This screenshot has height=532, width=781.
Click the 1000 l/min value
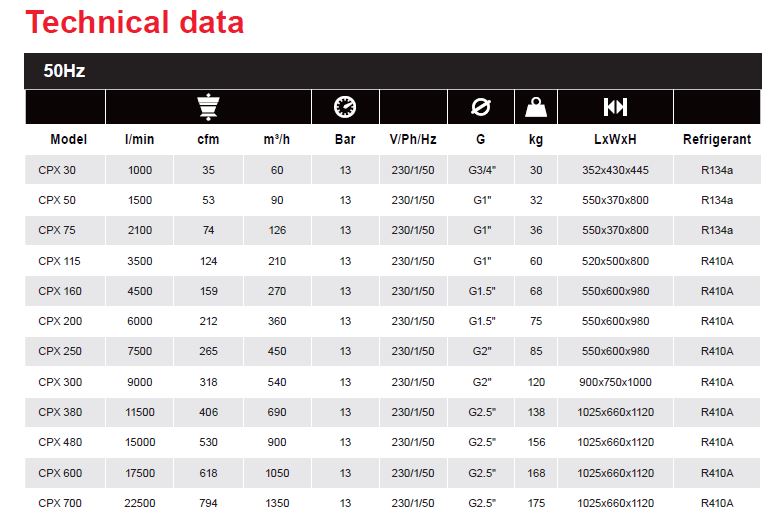coord(140,170)
